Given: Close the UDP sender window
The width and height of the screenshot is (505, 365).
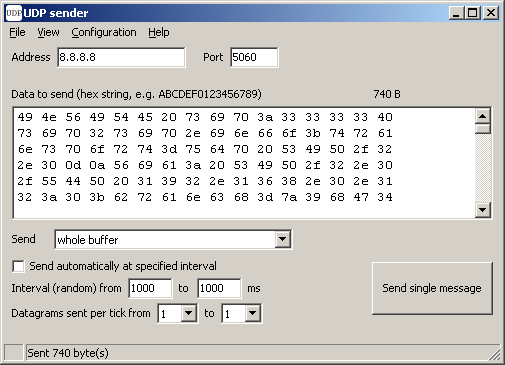Looking at the screenshot, I should (491, 13).
